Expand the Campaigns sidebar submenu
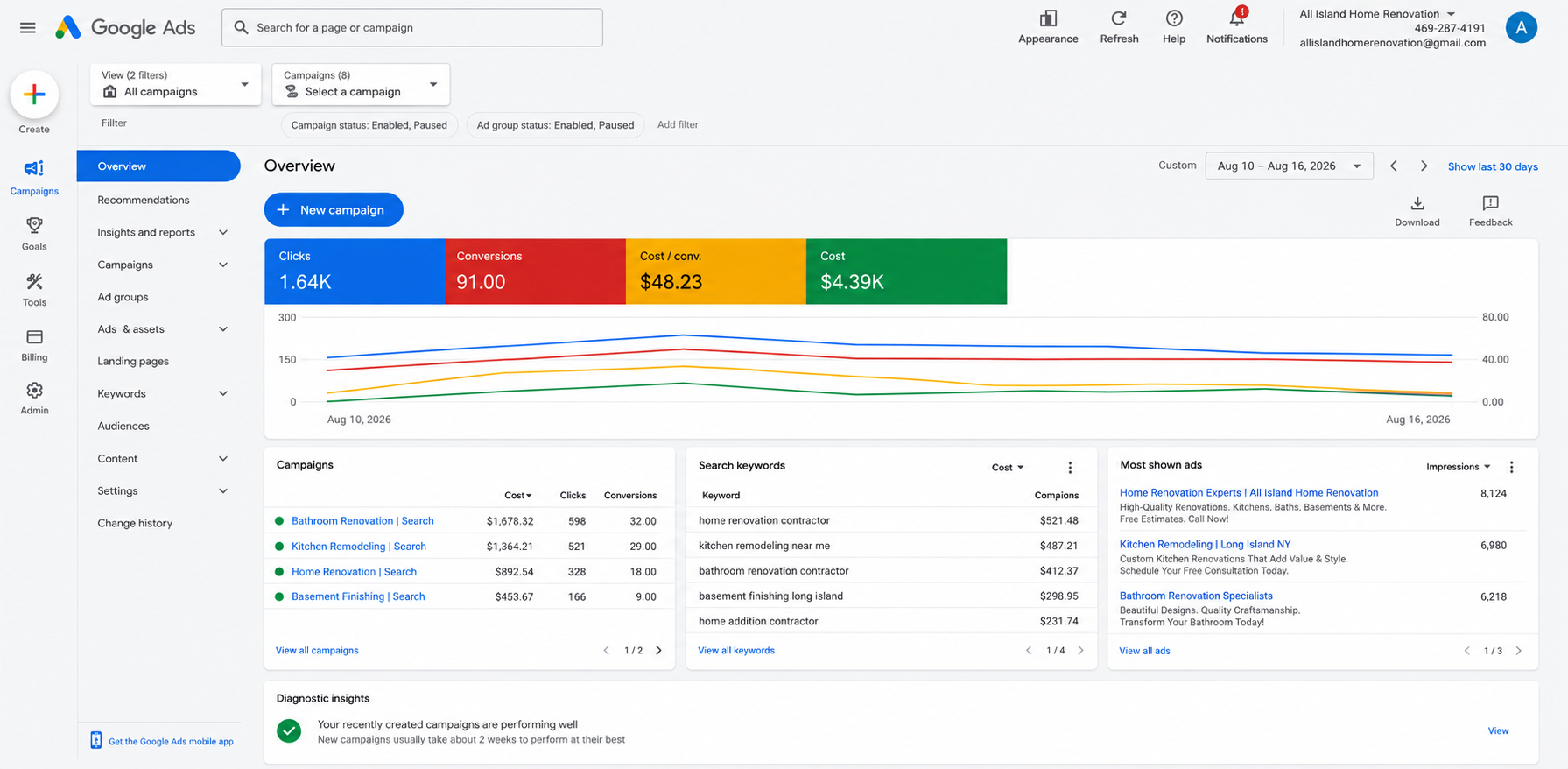Image resolution: width=1568 pixels, height=769 pixels. [x=223, y=265]
